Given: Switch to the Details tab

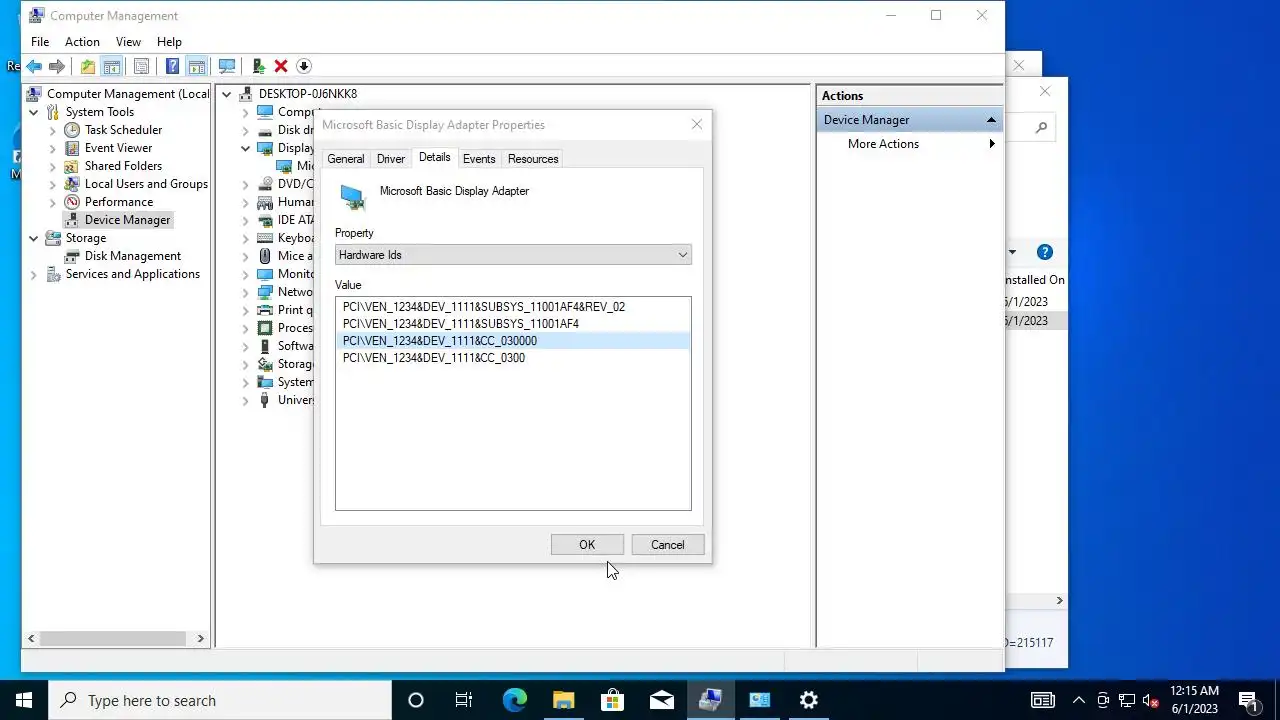Looking at the screenshot, I should [x=434, y=157].
